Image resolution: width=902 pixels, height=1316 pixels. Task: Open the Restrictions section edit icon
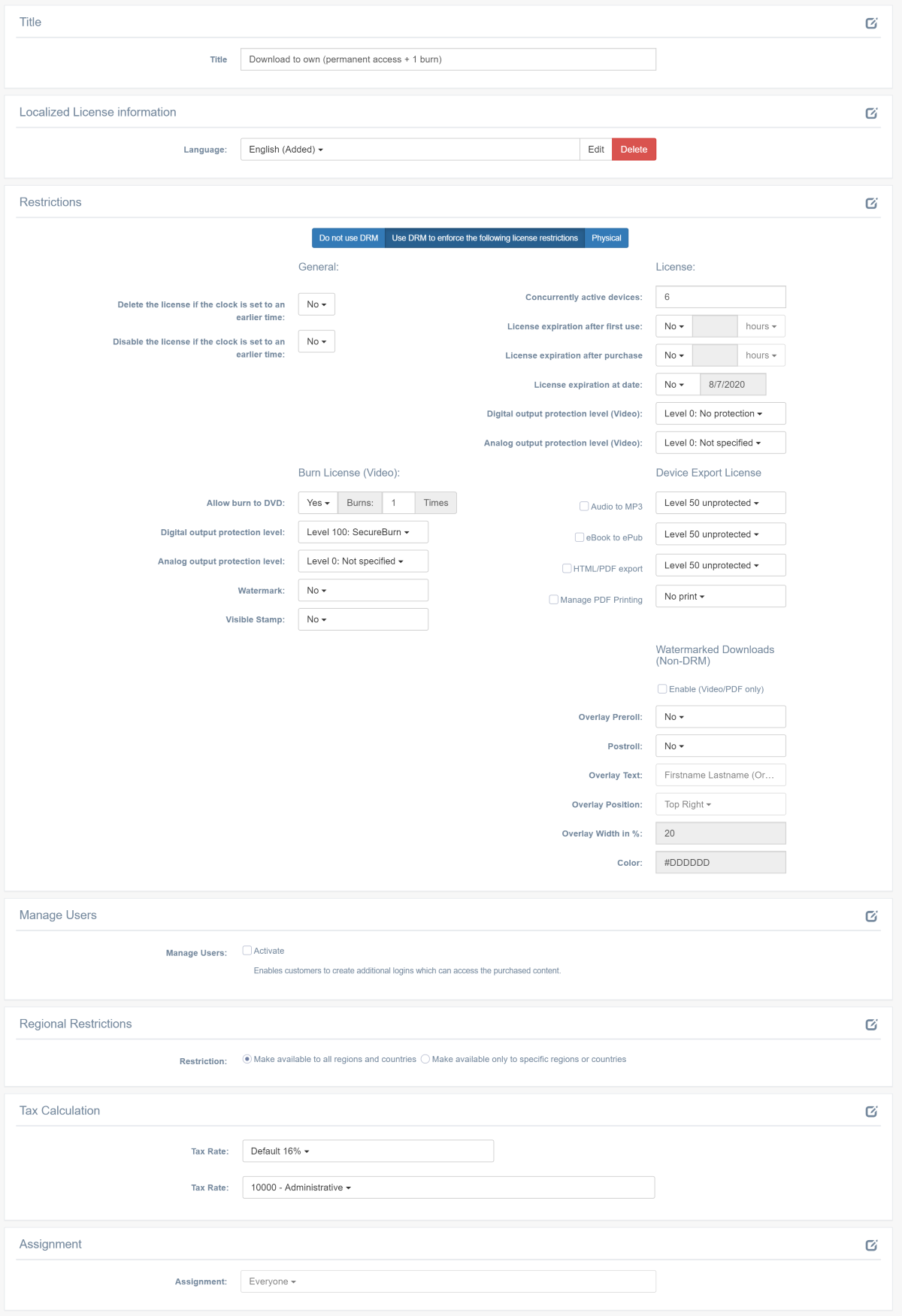click(x=871, y=204)
